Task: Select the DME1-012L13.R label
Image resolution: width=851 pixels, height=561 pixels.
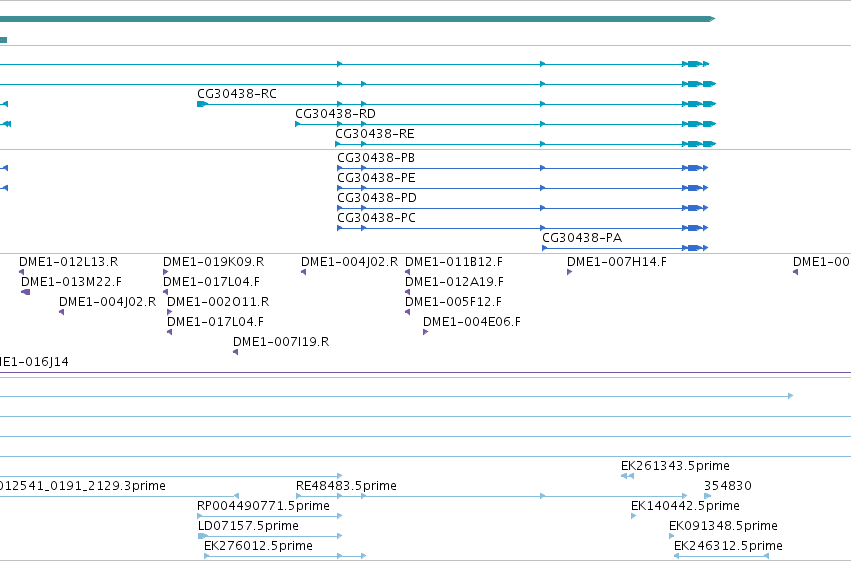Action: pyautogui.click(x=68, y=262)
